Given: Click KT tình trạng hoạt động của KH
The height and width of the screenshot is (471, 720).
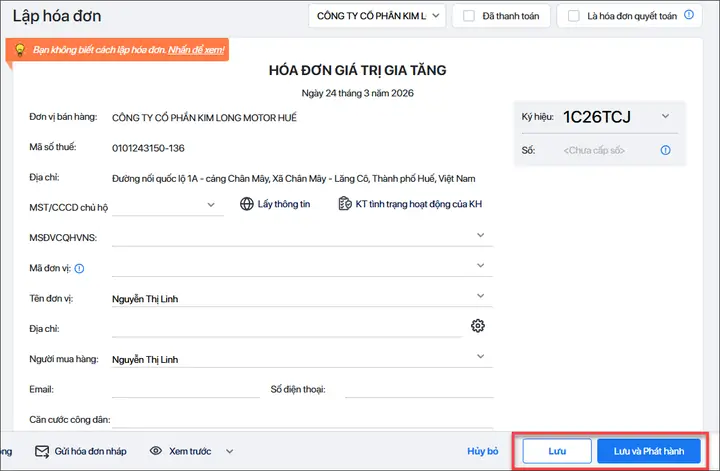Looking at the screenshot, I should click(419, 204).
